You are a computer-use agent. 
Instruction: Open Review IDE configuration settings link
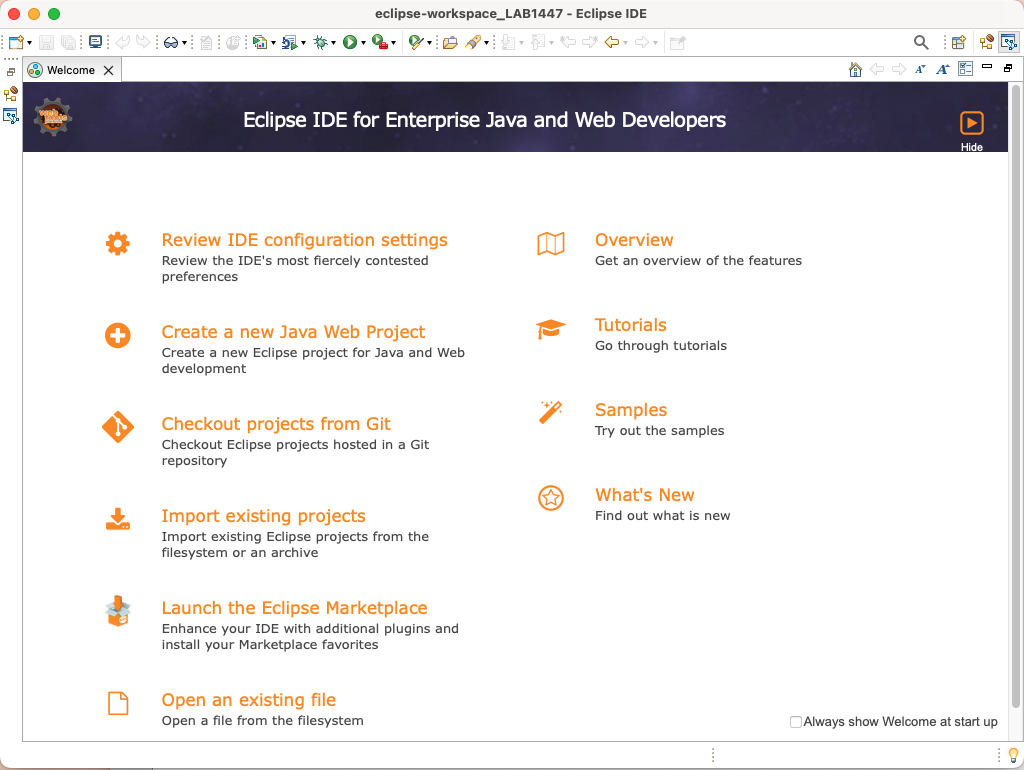click(304, 240)
